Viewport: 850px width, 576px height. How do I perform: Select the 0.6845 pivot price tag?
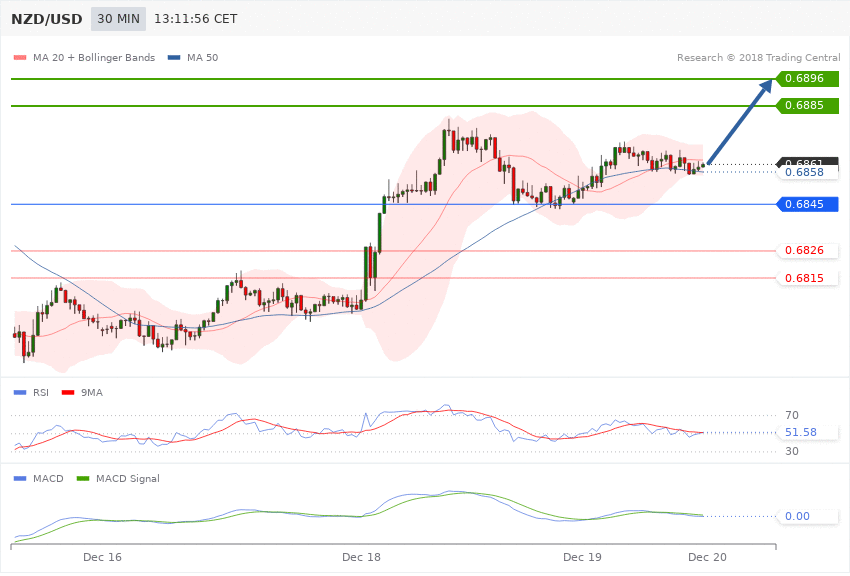point(808,204)
